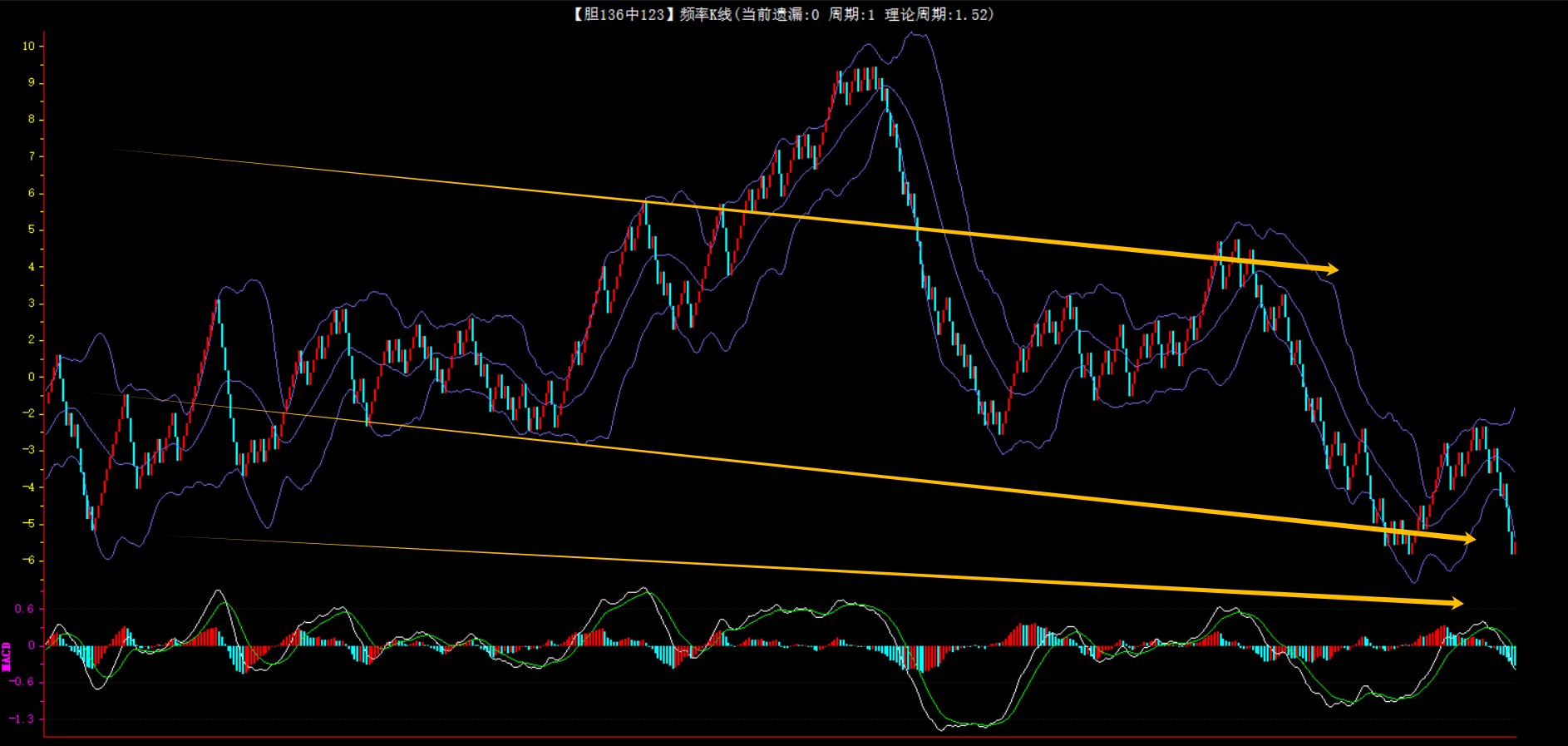Select the last candlestick at the right edge
The height and width of the screenshot is (746, 1568).
1514,546
